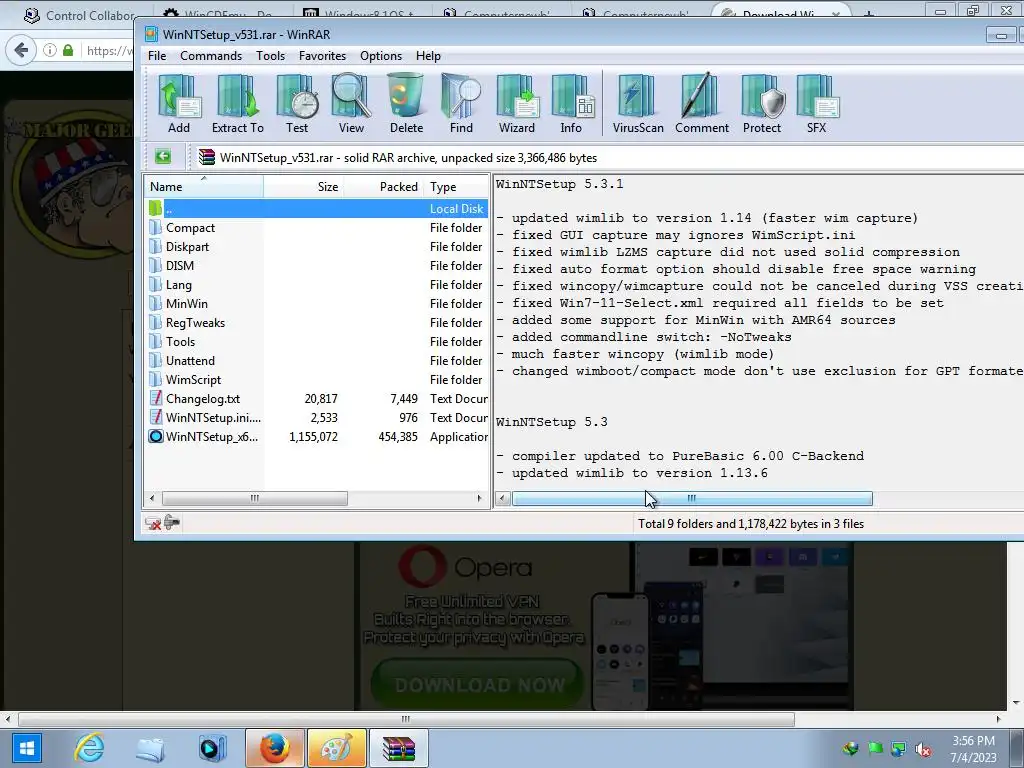Open the View file tool

coord(351,104)
